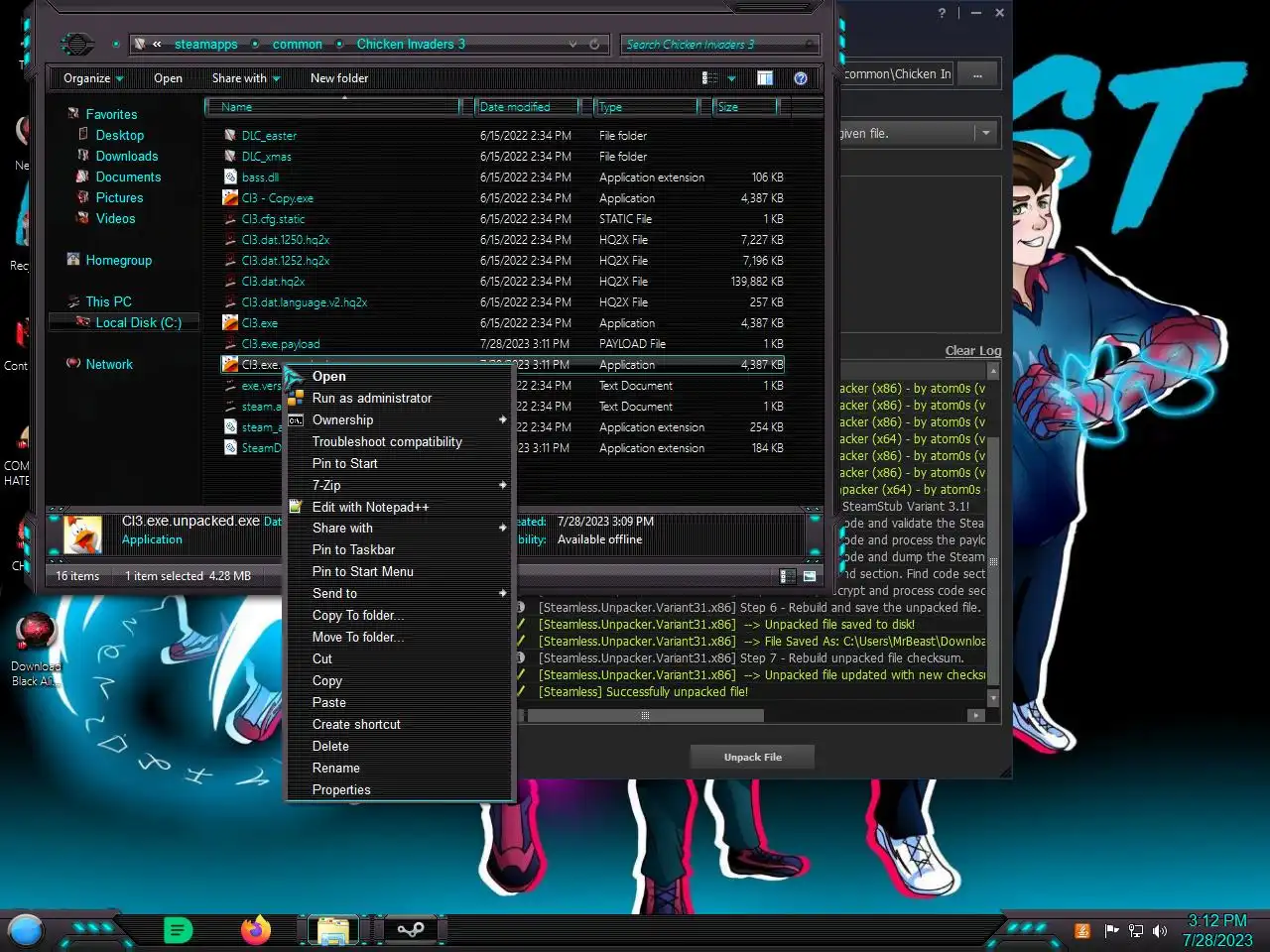Switch to details view in status bar
Screen dimensions: 1270x952
(x=786, y=576)
